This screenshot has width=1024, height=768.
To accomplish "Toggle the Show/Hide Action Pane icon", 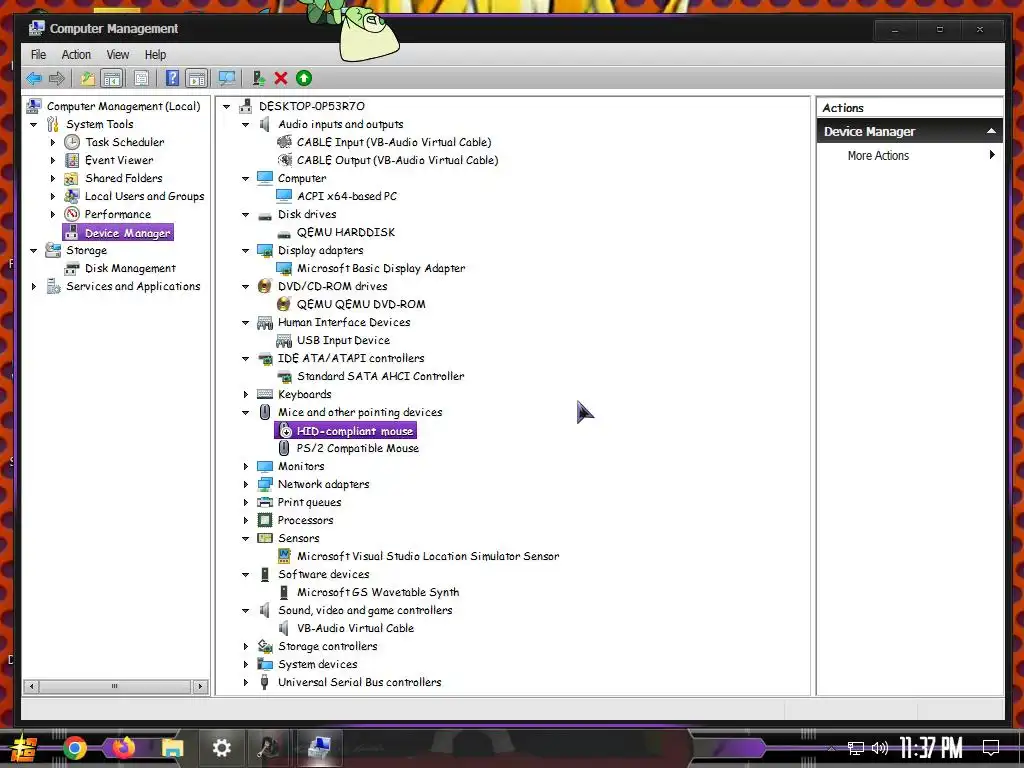I will pos(196,79).
